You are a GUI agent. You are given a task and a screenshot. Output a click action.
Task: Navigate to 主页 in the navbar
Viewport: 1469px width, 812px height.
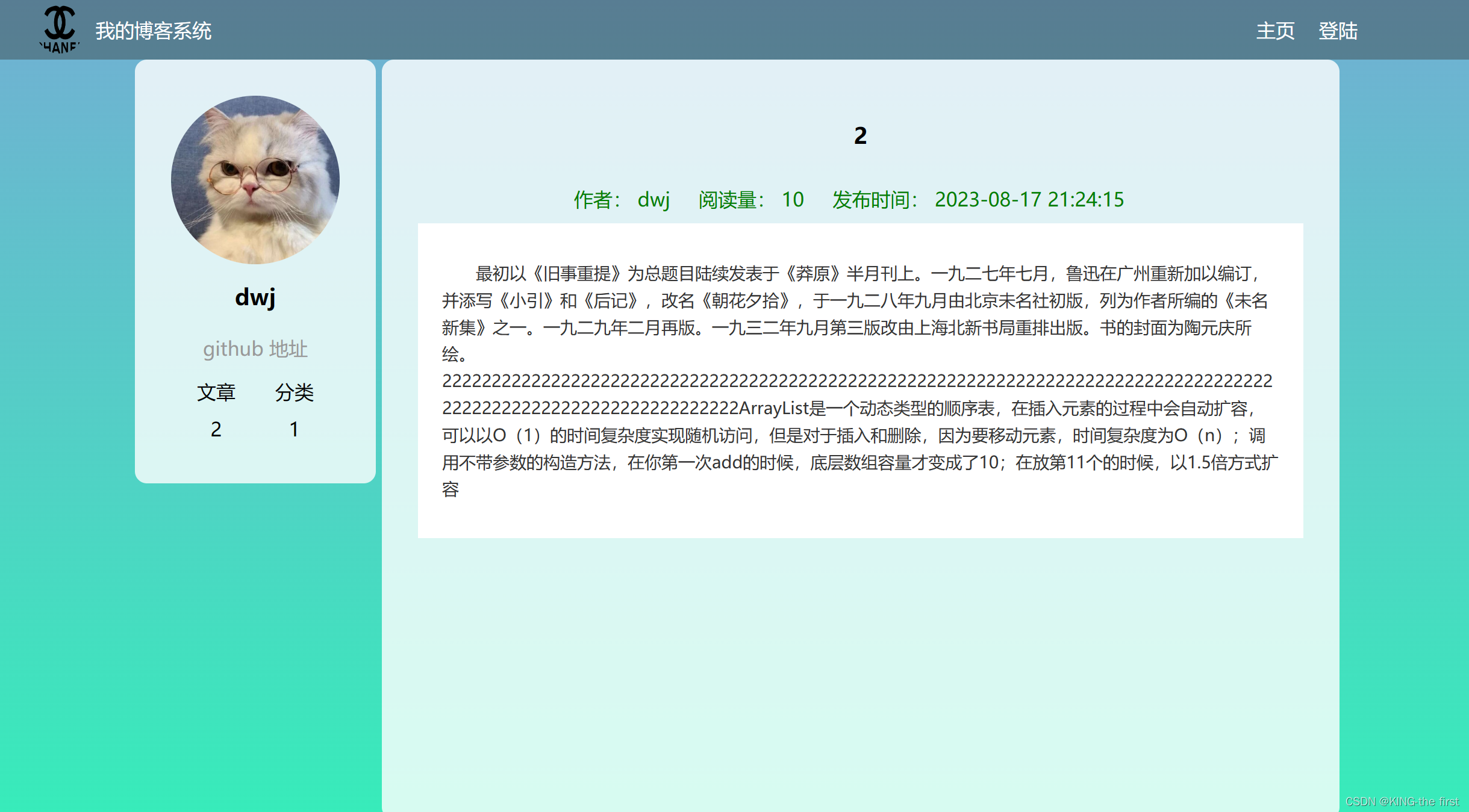point(1274,29)
